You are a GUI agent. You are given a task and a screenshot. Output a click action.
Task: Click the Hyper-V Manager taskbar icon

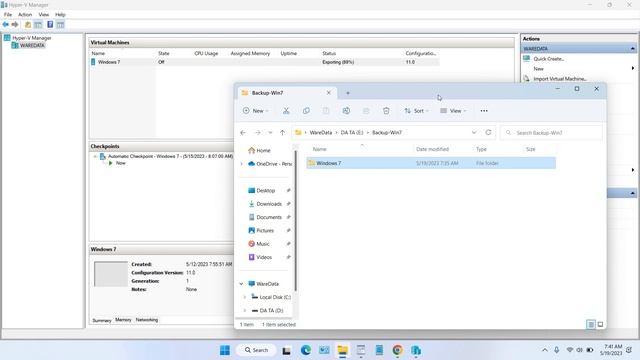pos(416,350)
